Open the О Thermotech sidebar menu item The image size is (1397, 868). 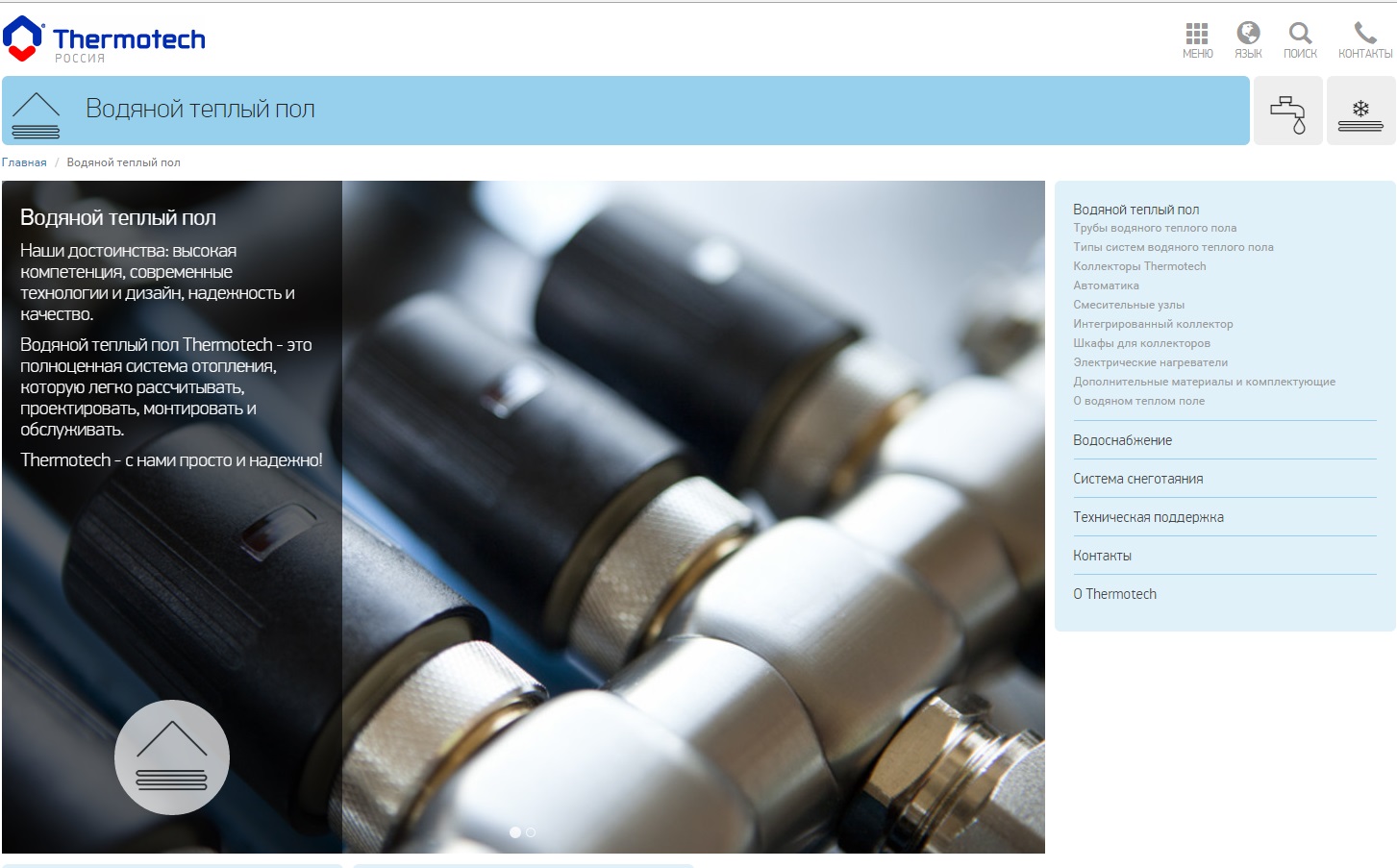[1114, 594]
